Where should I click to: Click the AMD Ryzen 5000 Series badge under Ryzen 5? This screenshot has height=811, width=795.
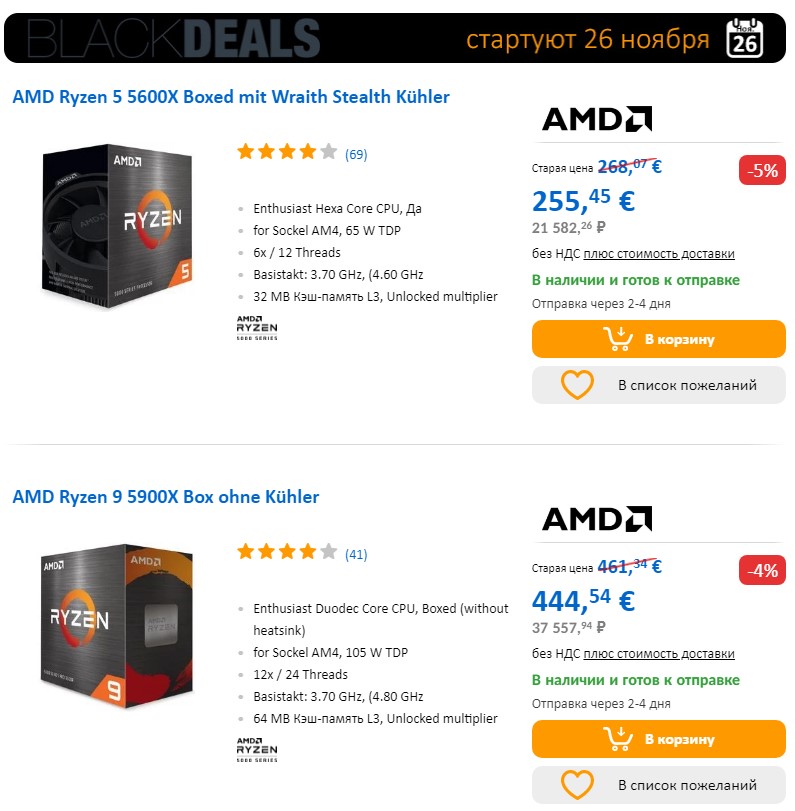coord(257,328)
